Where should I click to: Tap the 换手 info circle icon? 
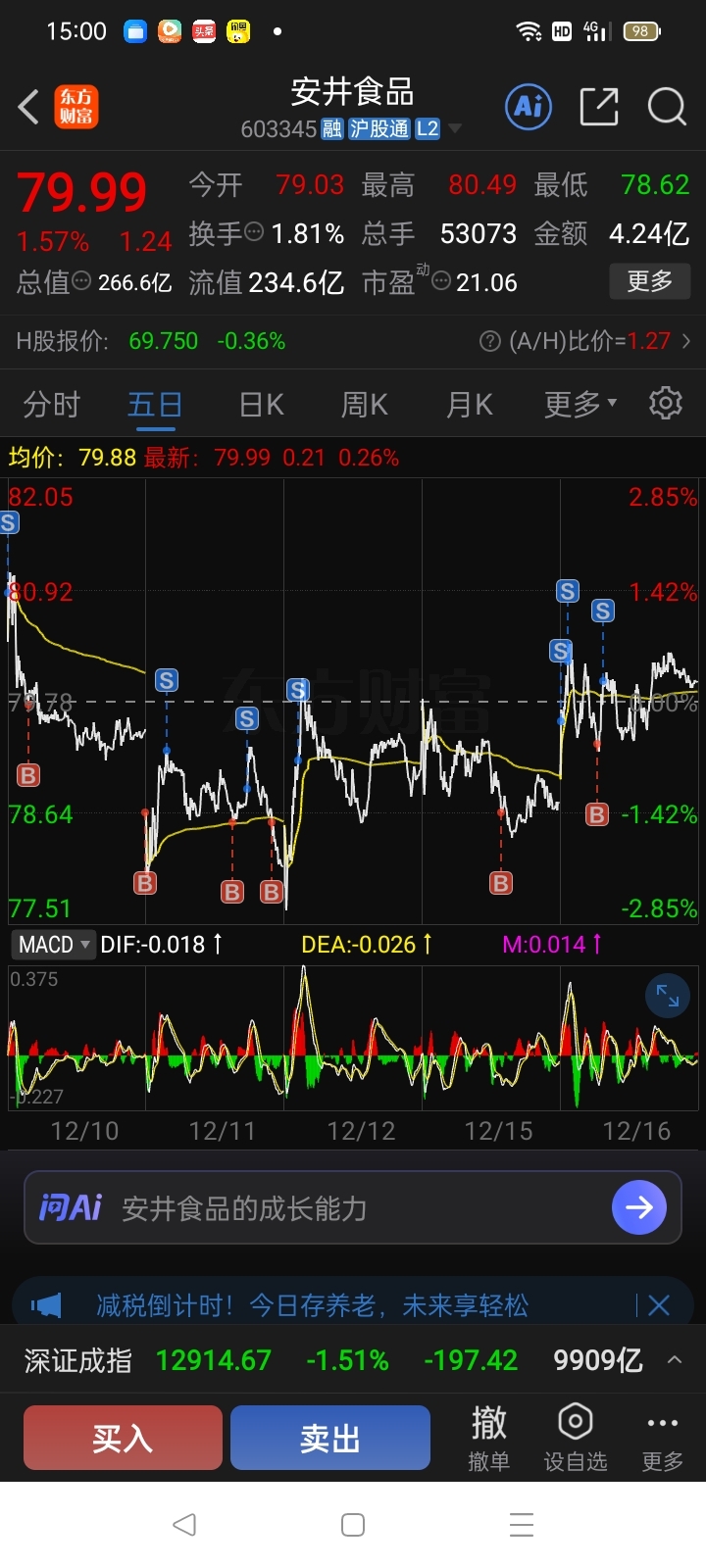click(254, 232)
